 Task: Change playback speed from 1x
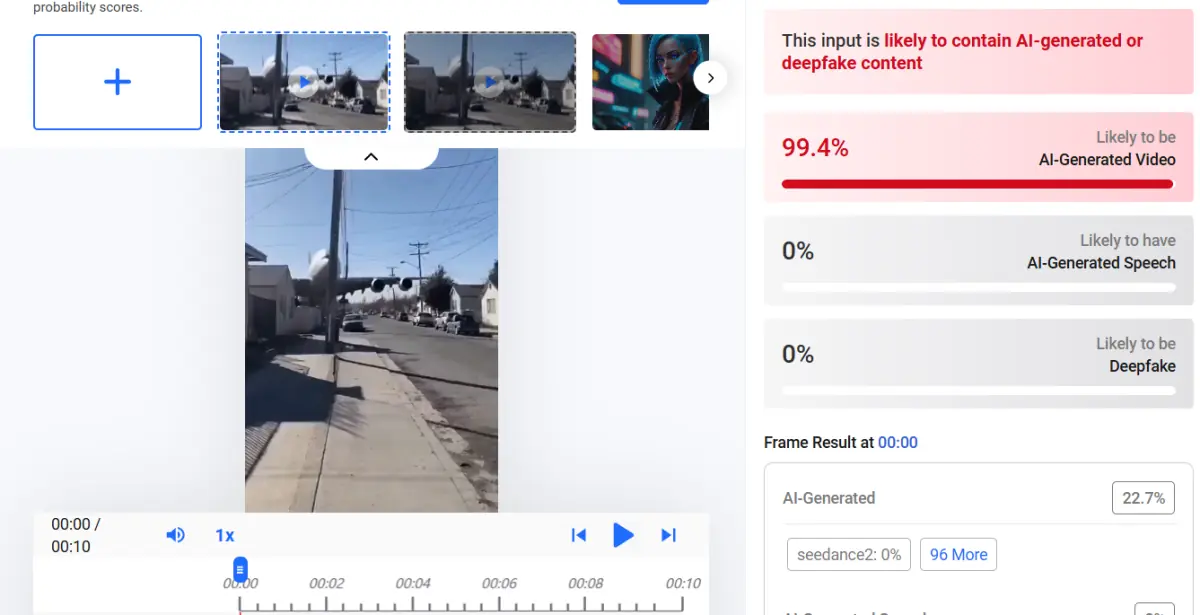[x=225, y=535]
